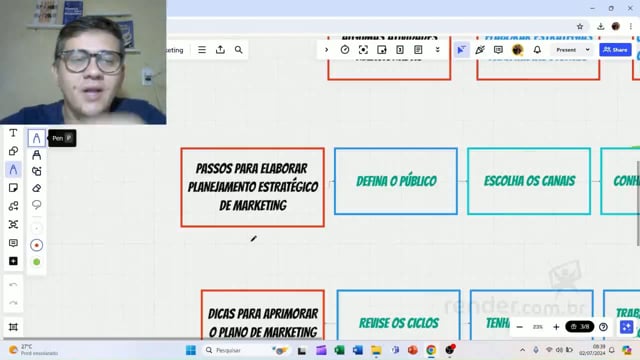Viewport: 640px width, 360px height.
Task: Click the blue Share button
Action: pos(615,50)
